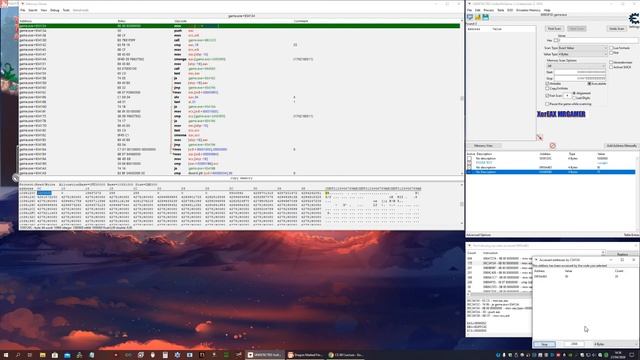640x360 pixels.
Task: Open the notification center icon
Action: 632,355
